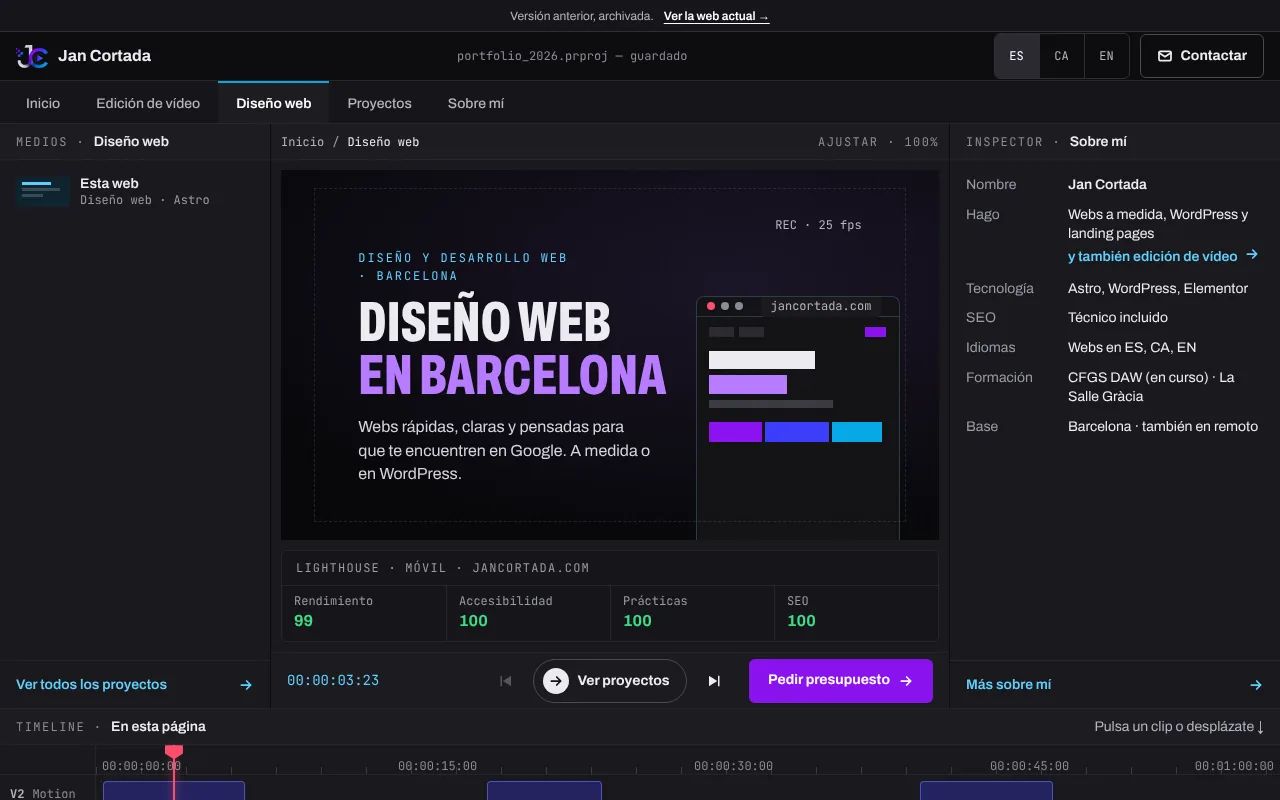Click the 'AJUSTAR · 100%' zoom control

point(878,142)
